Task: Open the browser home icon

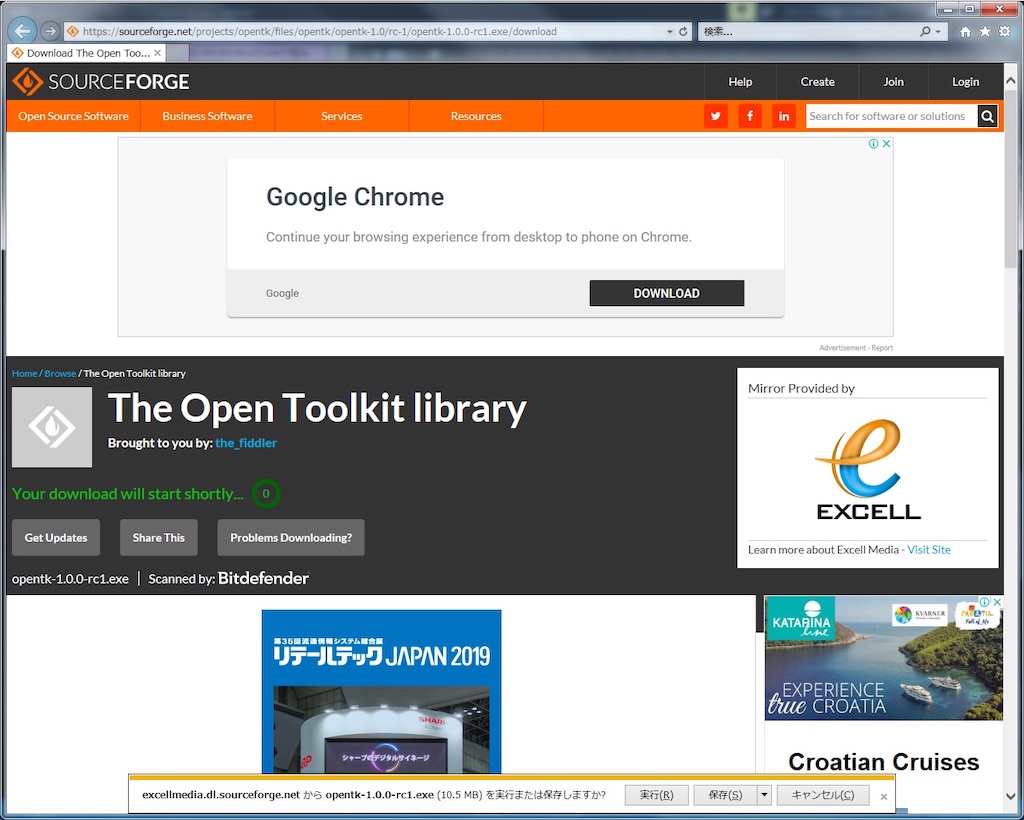Action: pos(965,31)
